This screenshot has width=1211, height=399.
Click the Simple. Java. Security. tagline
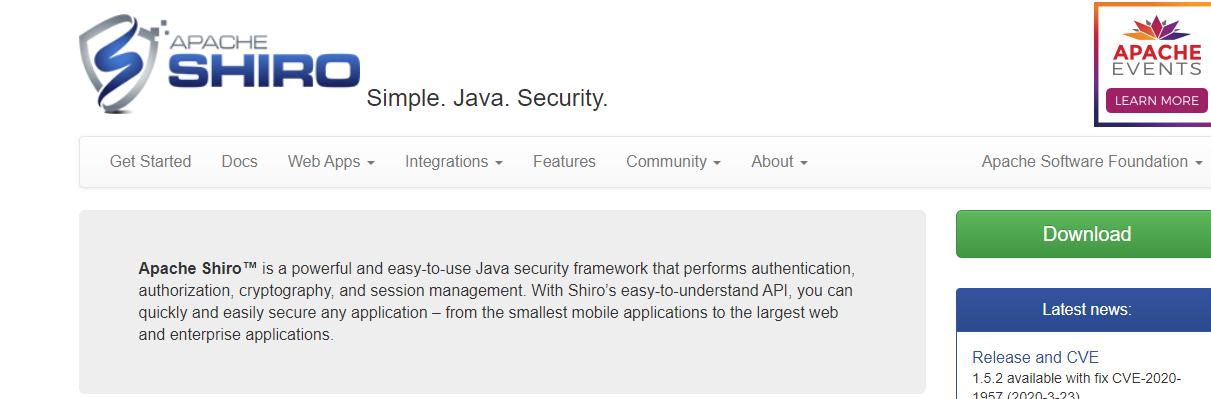487,98
